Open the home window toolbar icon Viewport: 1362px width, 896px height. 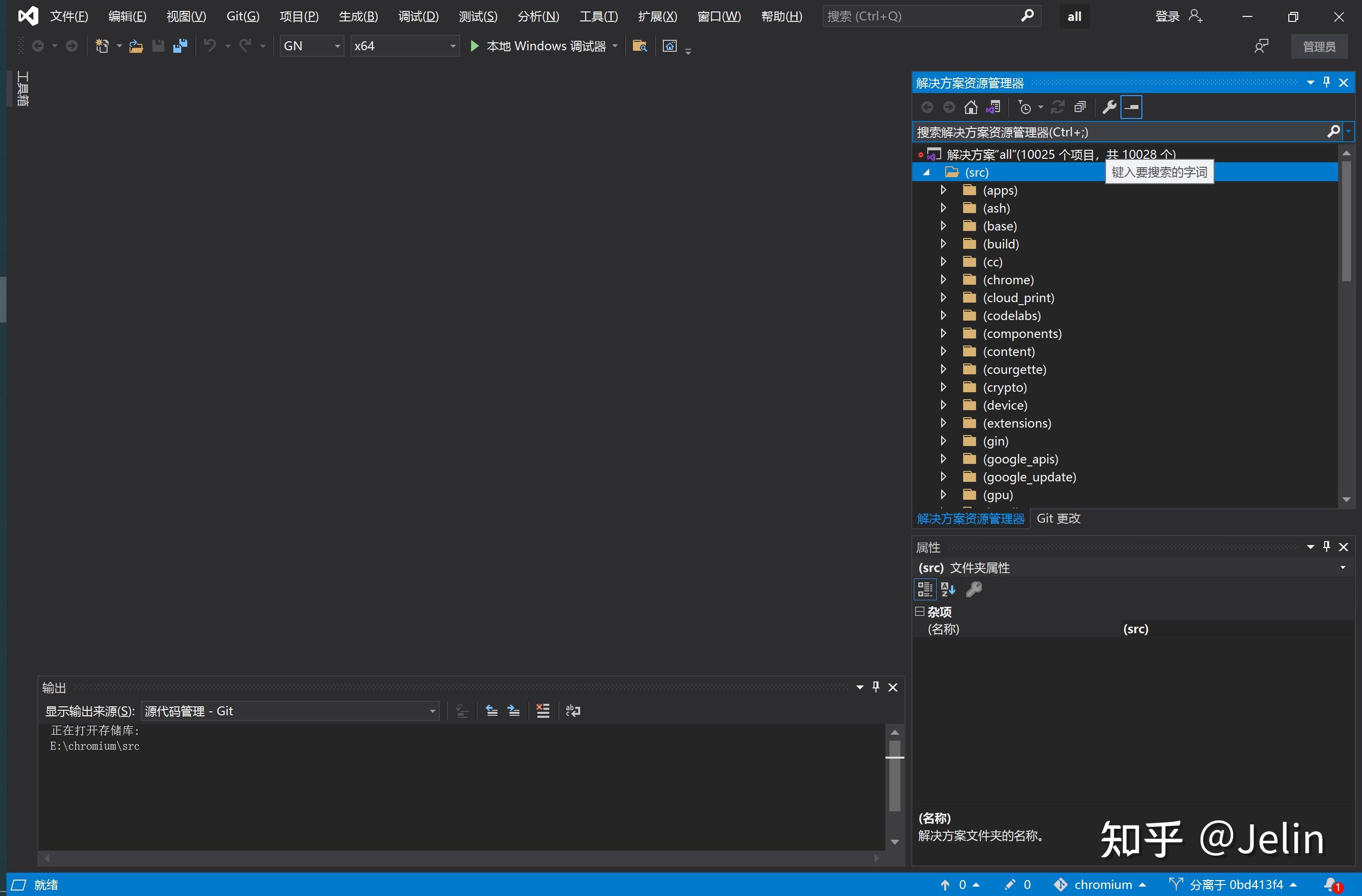point(670,46)
